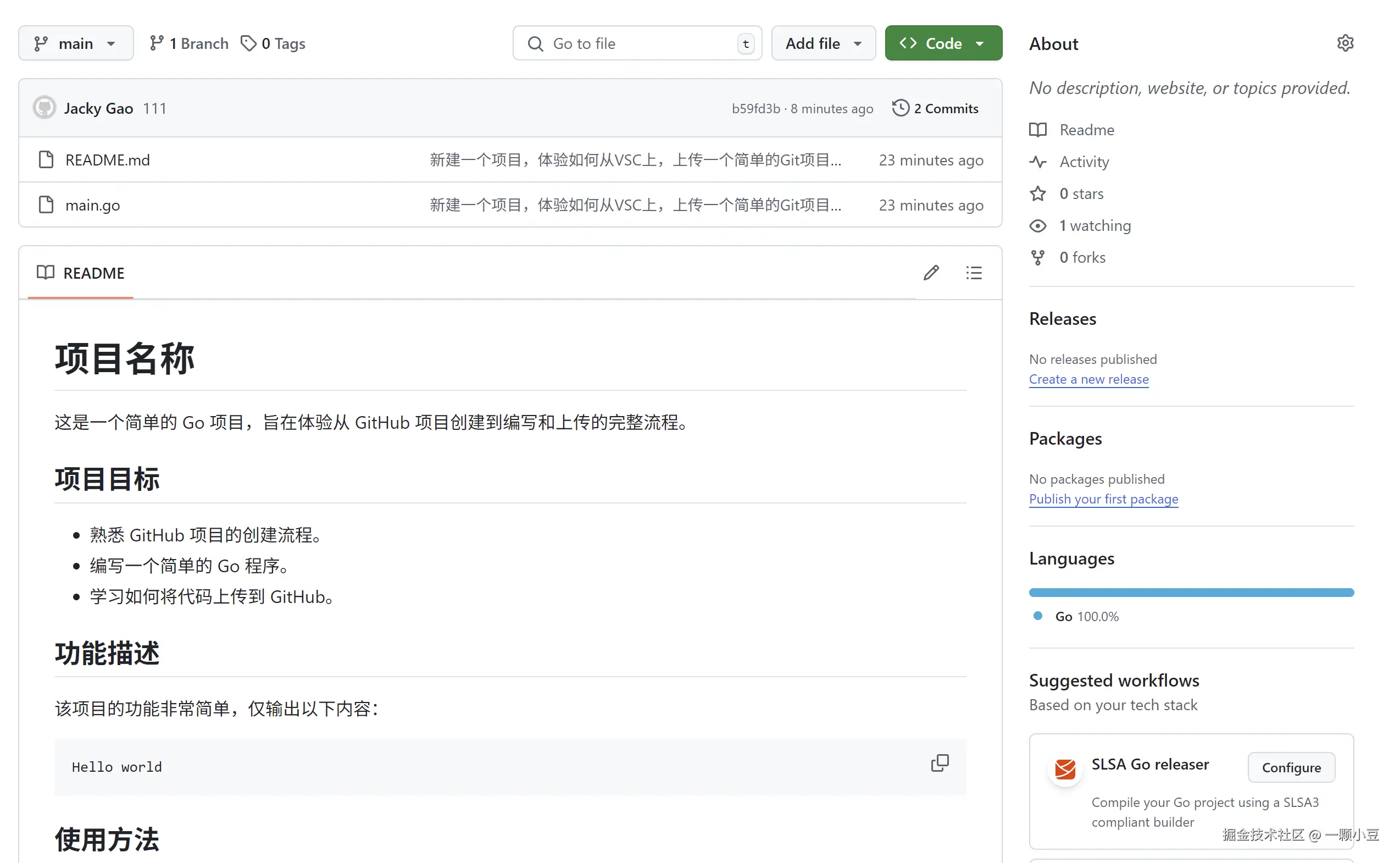
Task: Click Jacky Gao's avatar image
Action: [45, 108]
